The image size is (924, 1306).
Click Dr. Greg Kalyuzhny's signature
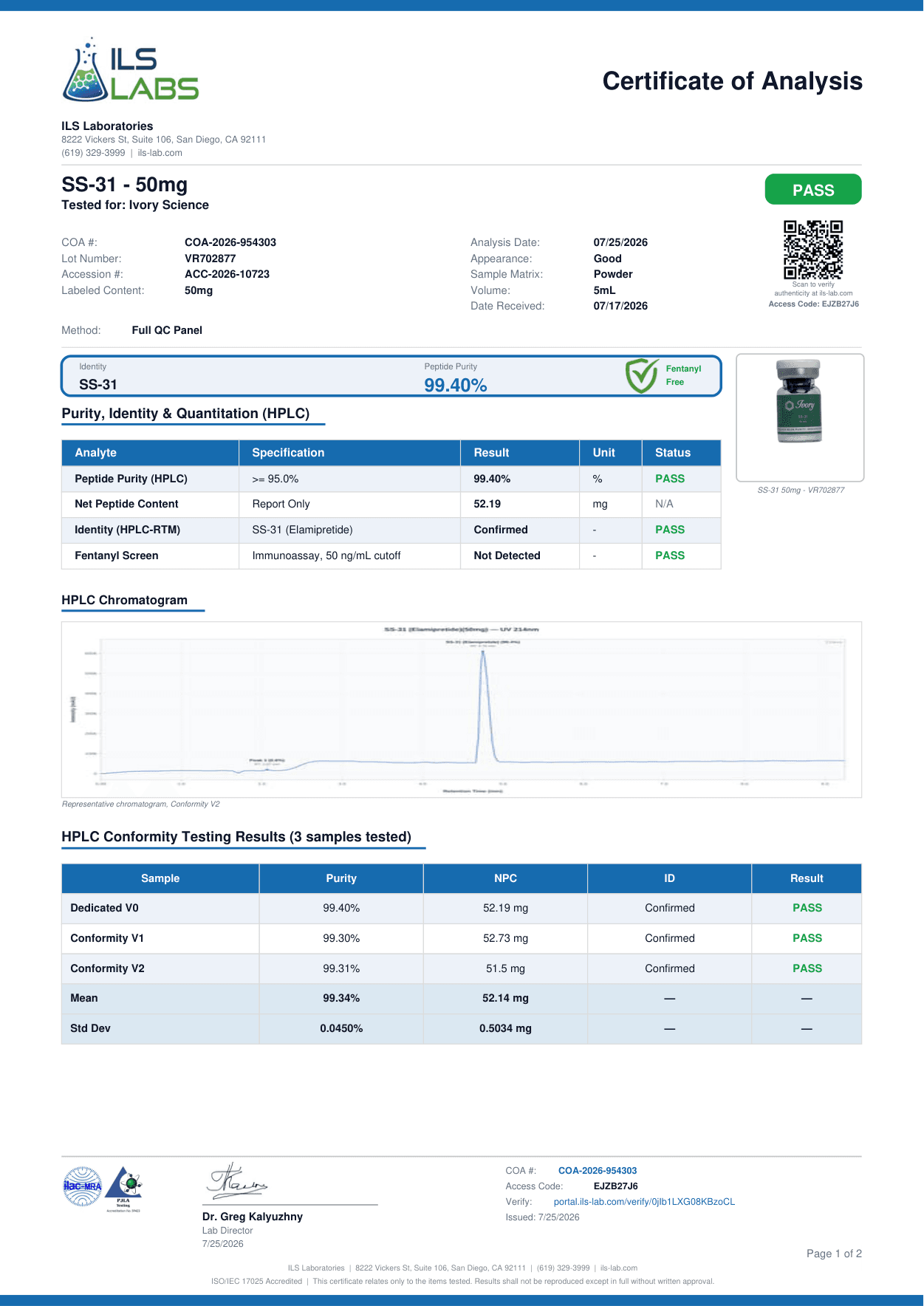pyautogui.click(x=237, y=1181)
